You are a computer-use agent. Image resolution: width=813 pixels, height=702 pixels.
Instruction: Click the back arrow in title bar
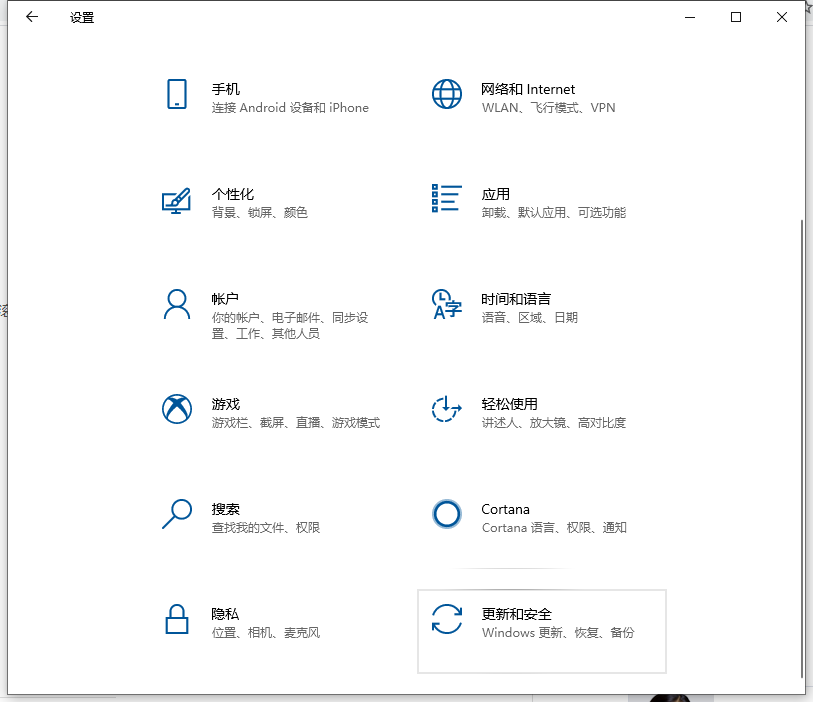31,16
